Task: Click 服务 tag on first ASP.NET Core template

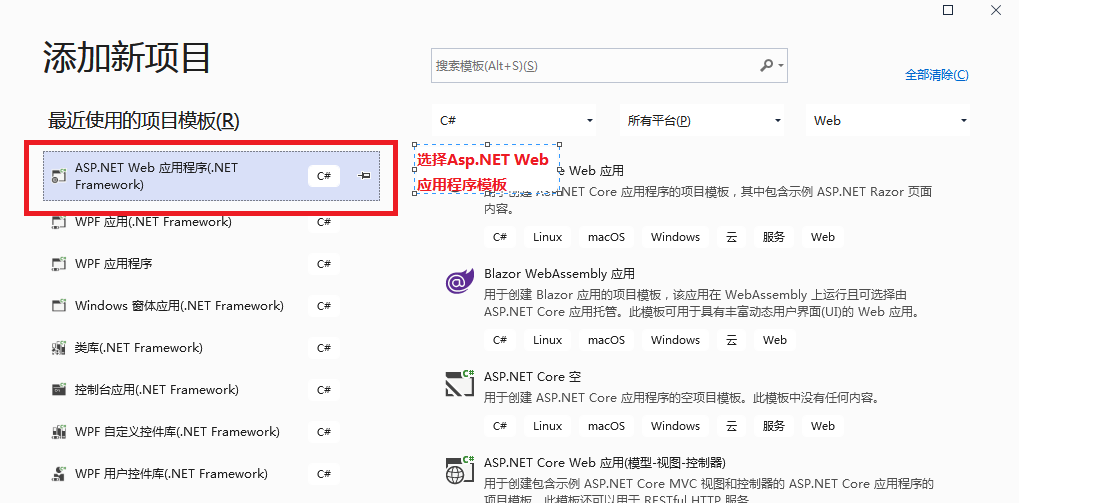Action: click(x=774, y=237)
